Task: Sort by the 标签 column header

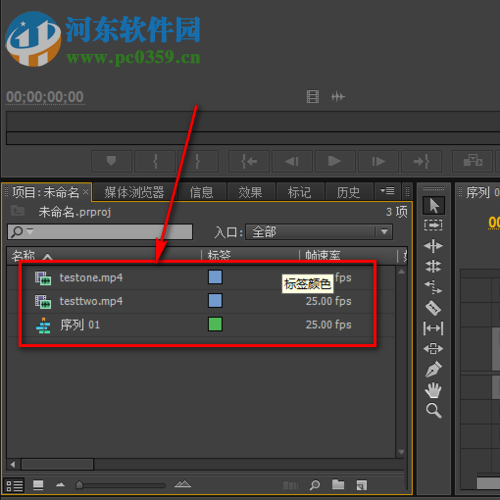Action: pyautogui.click(x=219, y=256)
